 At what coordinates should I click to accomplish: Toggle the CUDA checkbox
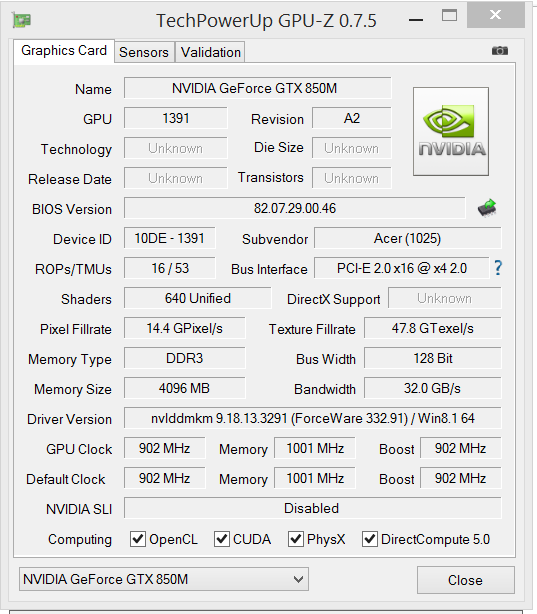coord(222,539)
